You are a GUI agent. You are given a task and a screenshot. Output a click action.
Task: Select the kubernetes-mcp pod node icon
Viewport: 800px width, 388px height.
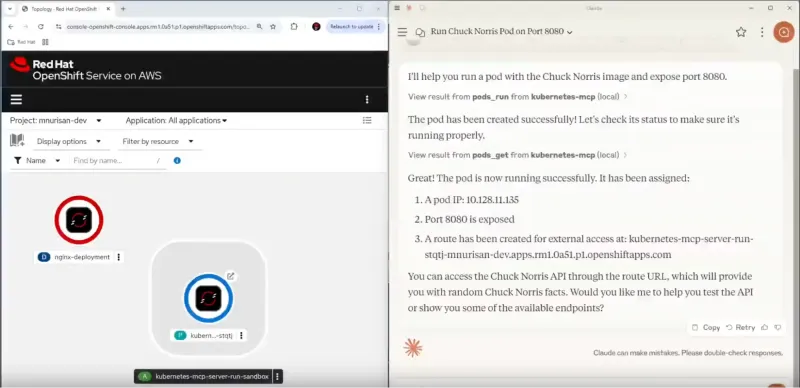pyautogui.click(x=208, y=299)
